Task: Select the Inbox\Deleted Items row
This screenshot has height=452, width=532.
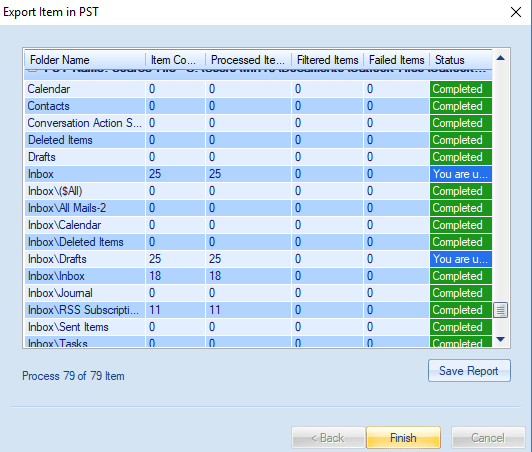Action: tap(258, 242)
